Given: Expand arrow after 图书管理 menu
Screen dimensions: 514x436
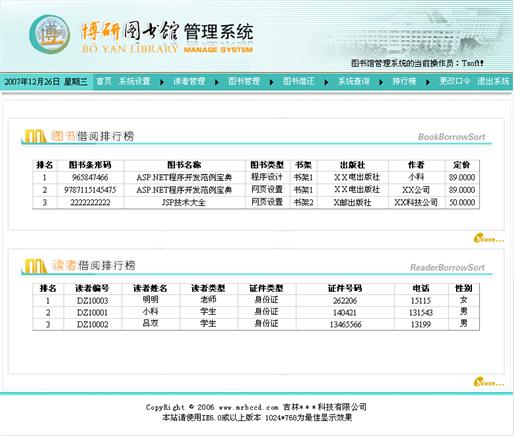Looking at the screenshot, I should tap(272, 82).
